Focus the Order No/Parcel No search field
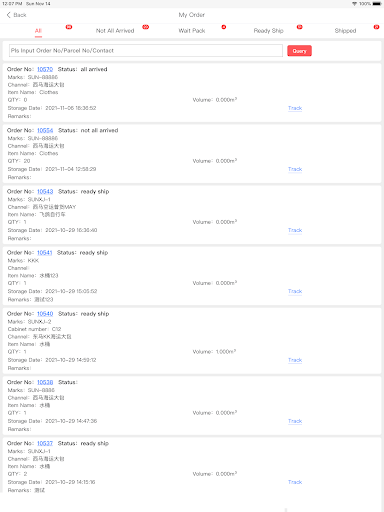The height and width of the screenshot is (512, 384). (146, 51)
